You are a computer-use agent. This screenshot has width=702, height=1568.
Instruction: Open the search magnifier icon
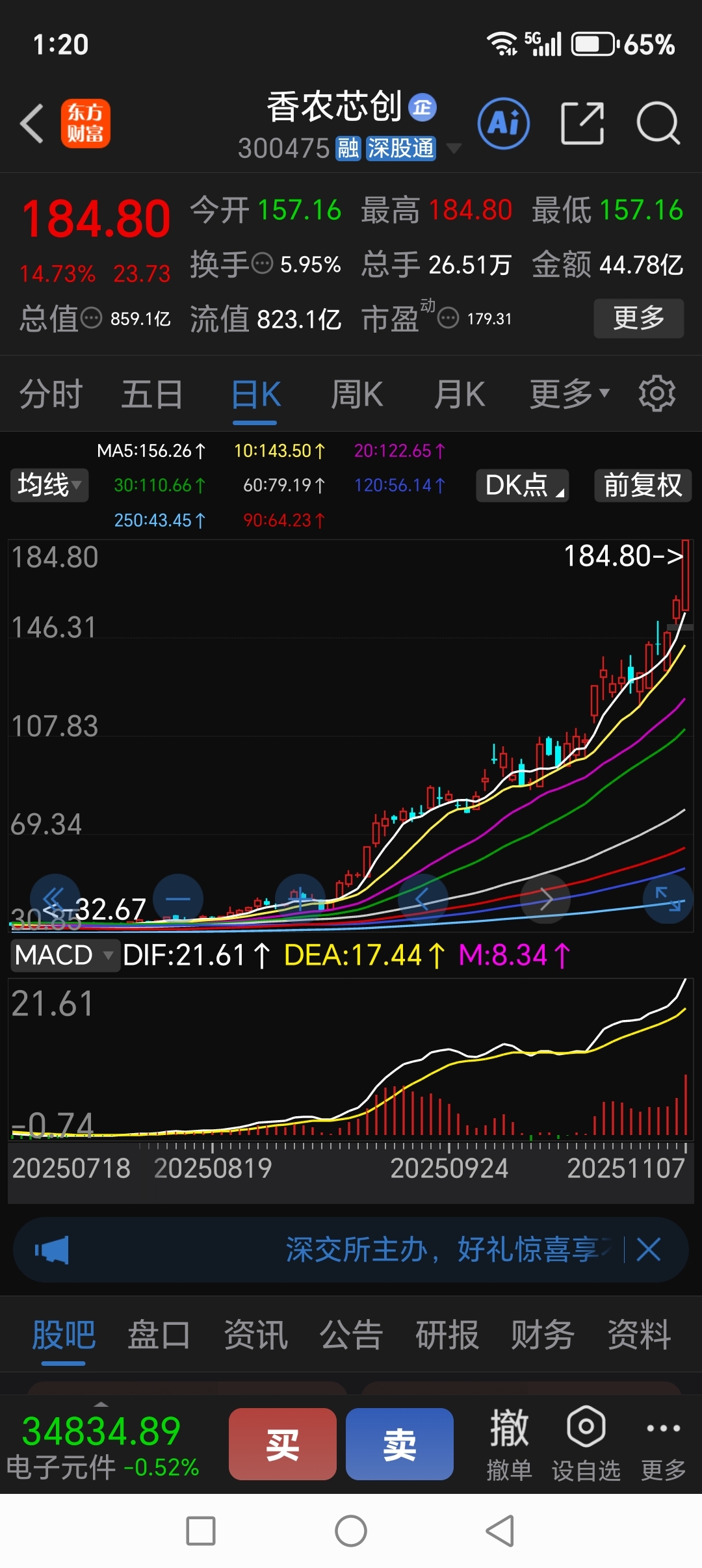658,123
